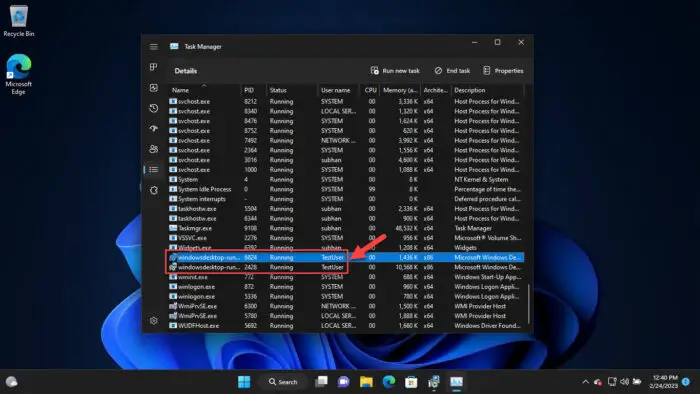Select svchost.exe row with PID 8340
This screenshot has width=700, height=394.
click(x=346, y=111)
